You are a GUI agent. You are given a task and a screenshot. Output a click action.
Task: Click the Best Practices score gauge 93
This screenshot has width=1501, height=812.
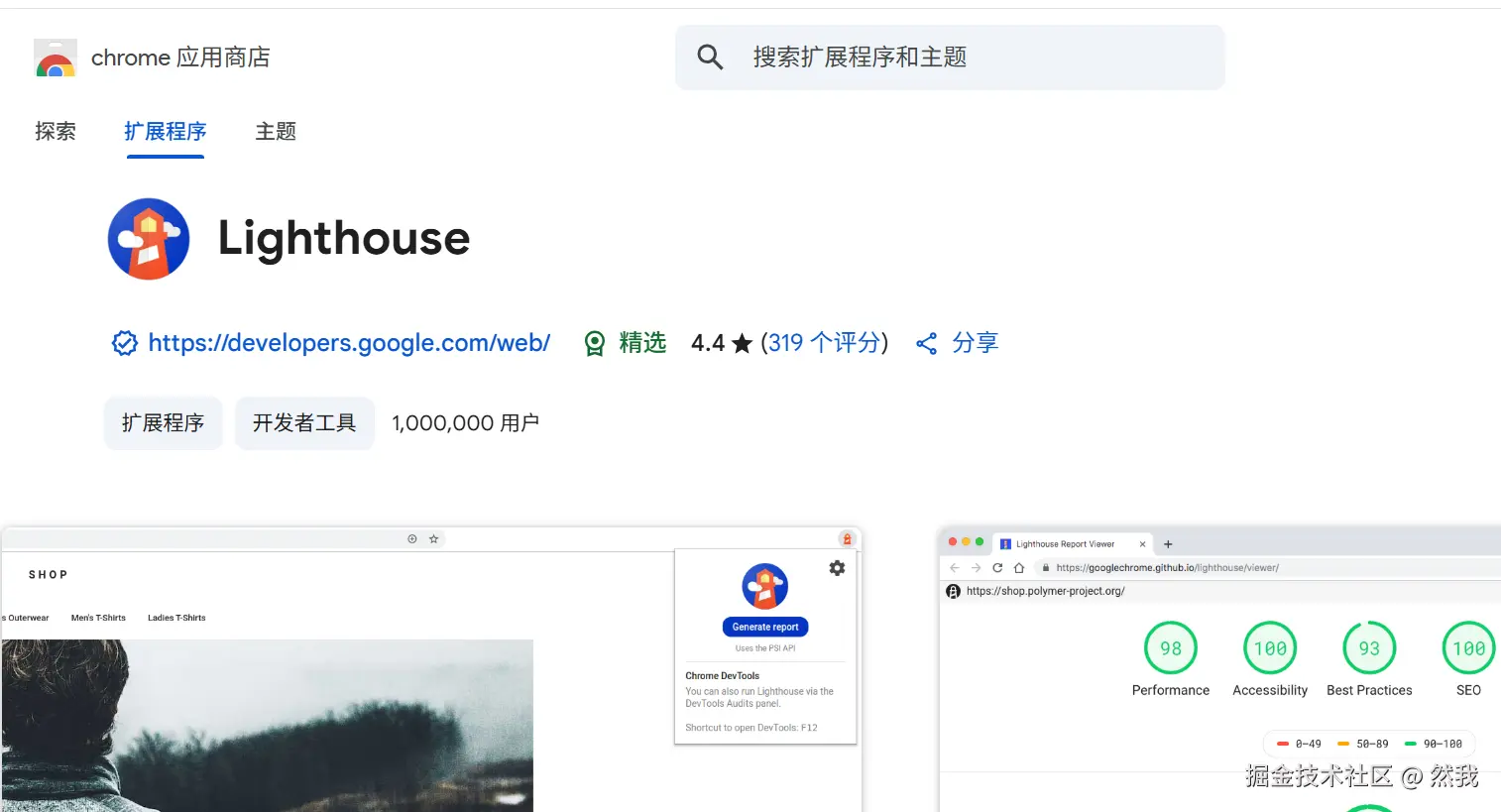(x=1369, y=648)
